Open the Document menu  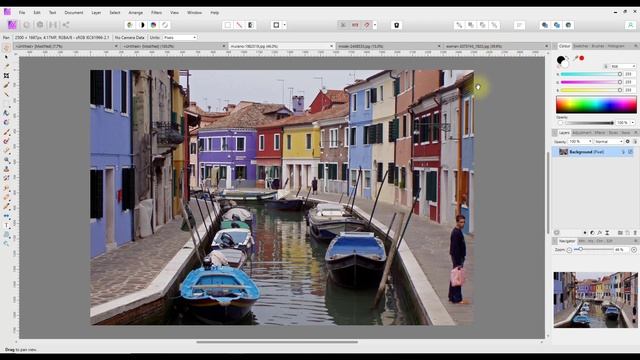click(x=73, y=13)
